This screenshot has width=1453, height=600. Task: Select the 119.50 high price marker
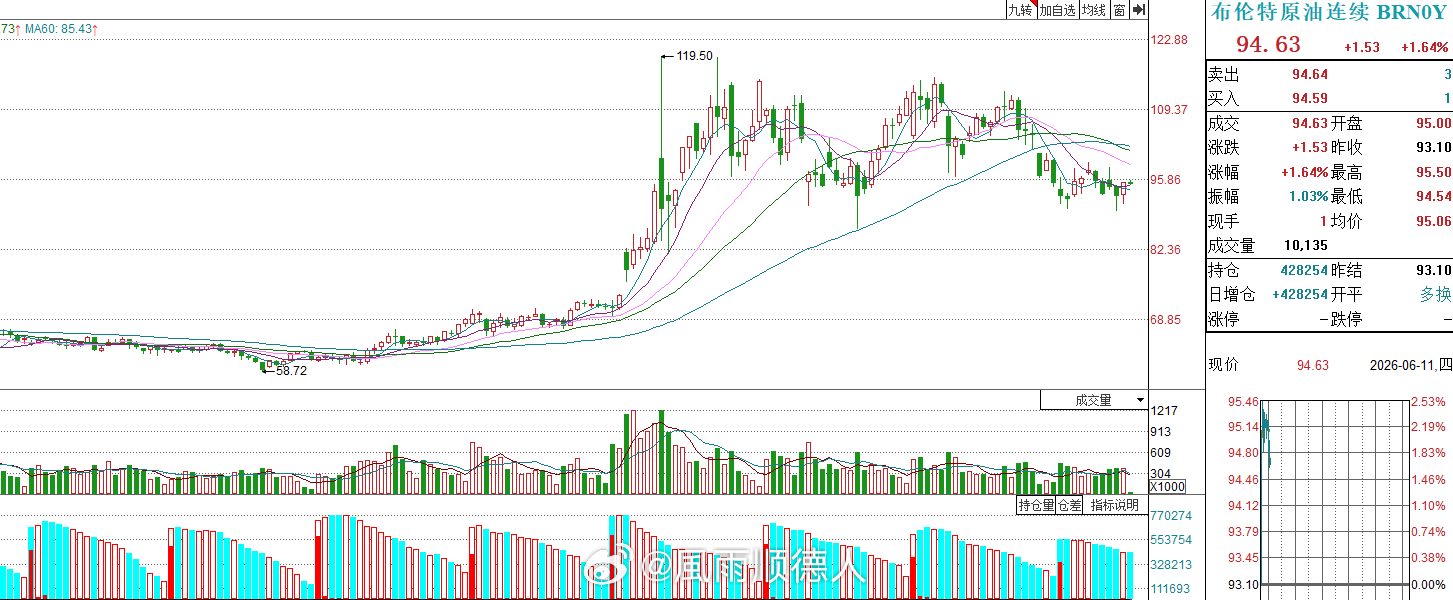tap(694, 56)
